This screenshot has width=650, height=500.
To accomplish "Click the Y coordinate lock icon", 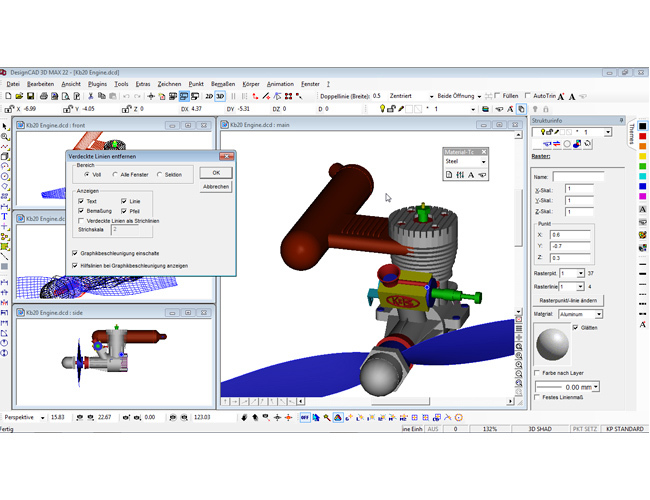I will click(68, 109).
